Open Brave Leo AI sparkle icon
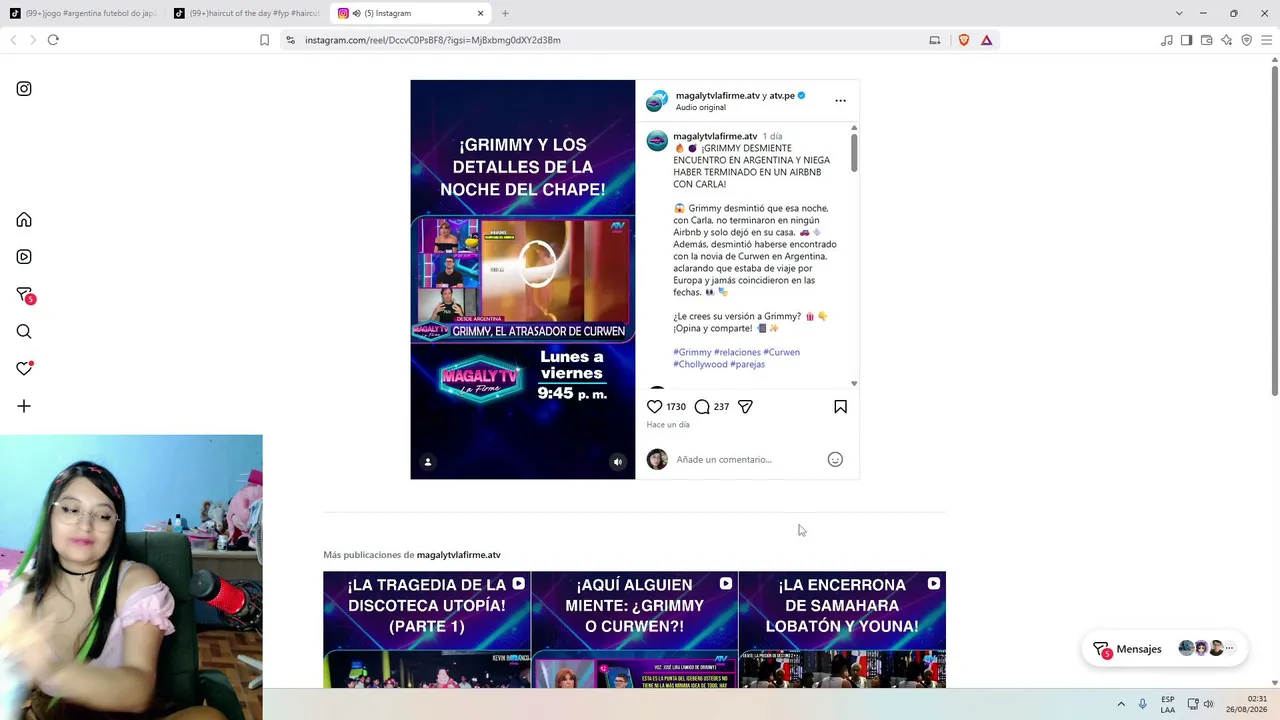This screenshot has width=1280, height=720. [1226, 40]
